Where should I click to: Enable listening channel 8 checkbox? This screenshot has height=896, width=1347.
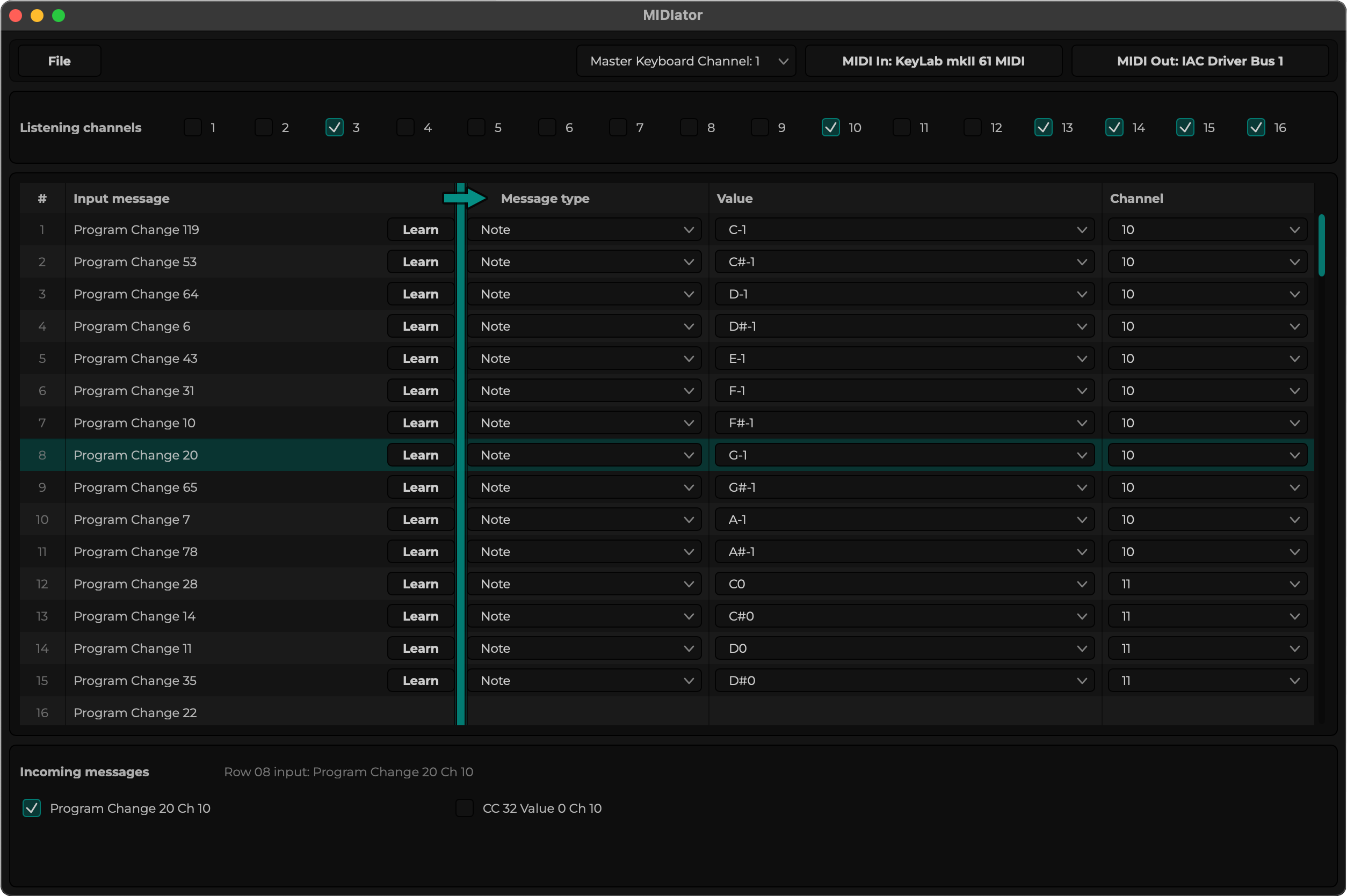689,127
